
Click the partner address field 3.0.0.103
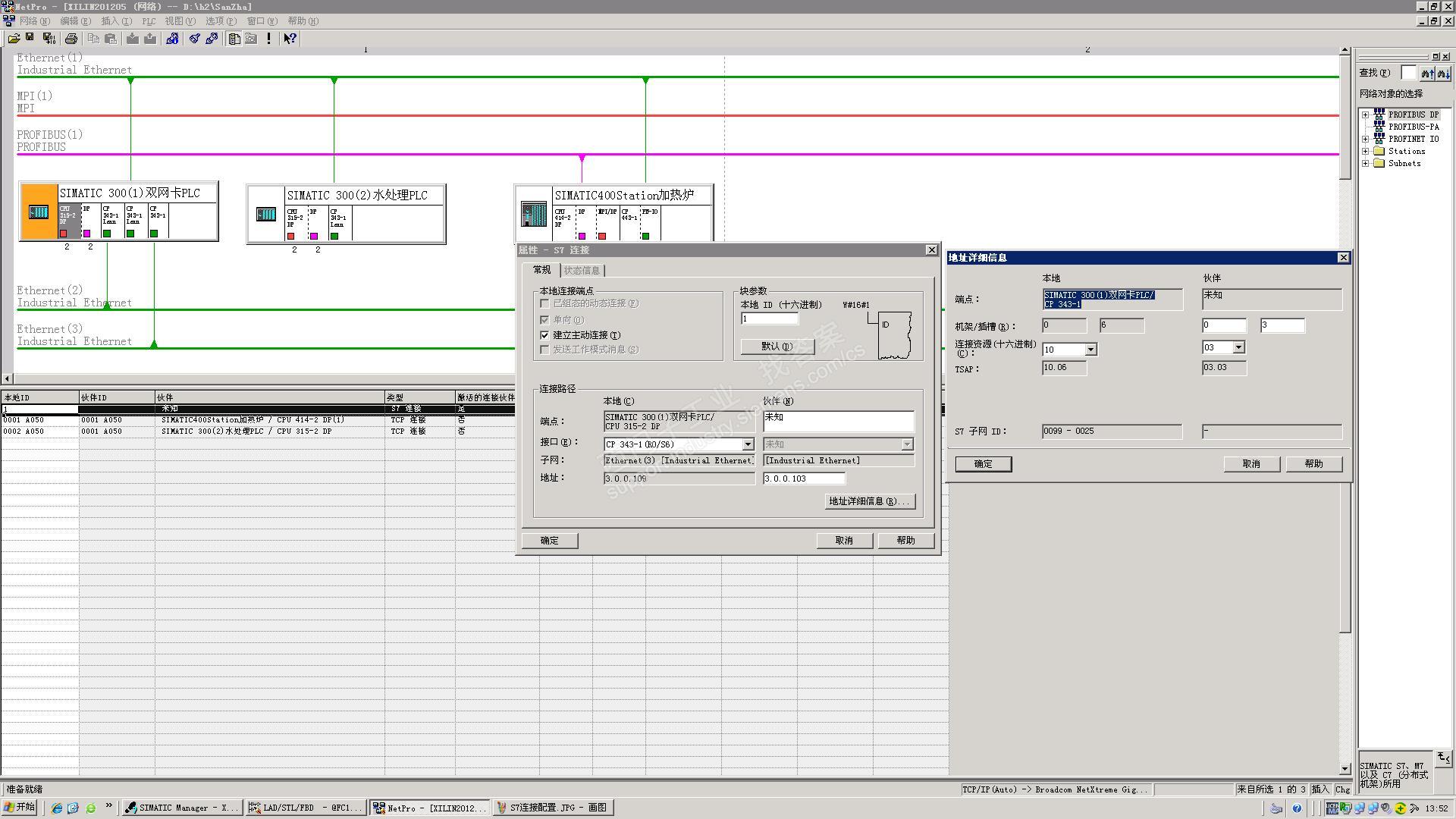point(803,479)
